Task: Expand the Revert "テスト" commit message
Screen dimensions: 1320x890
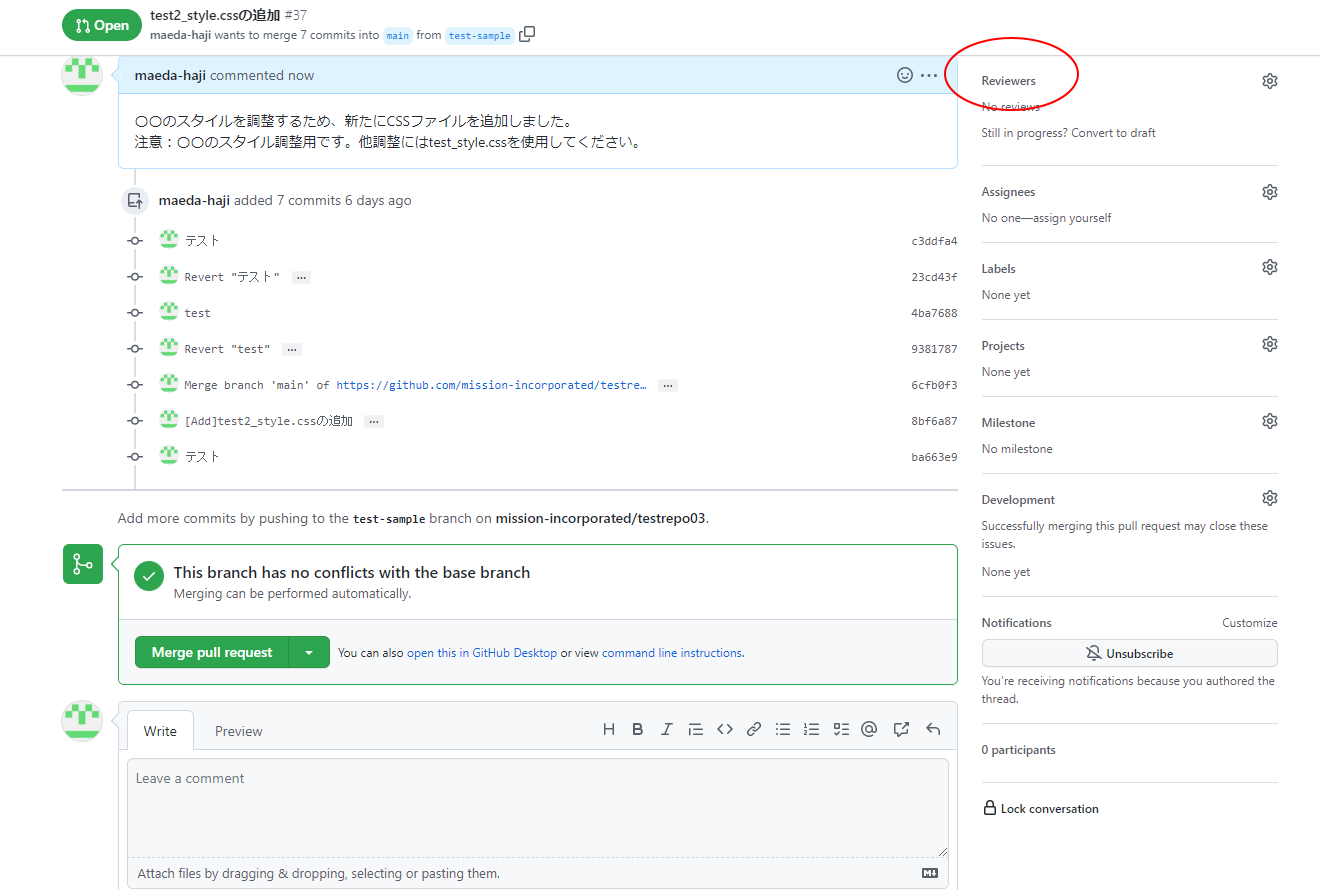Action: (x=301, y=277)
